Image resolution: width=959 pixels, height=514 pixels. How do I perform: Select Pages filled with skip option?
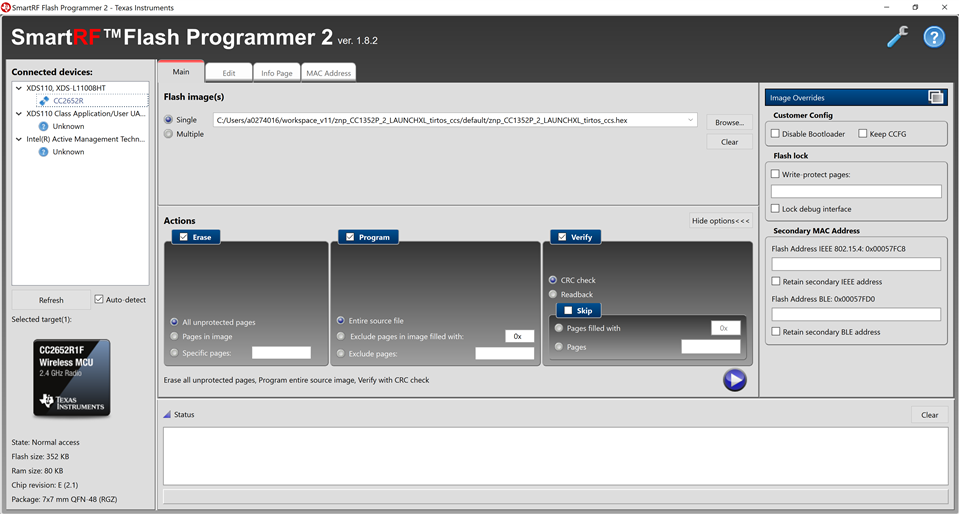[x=558, y=328]
